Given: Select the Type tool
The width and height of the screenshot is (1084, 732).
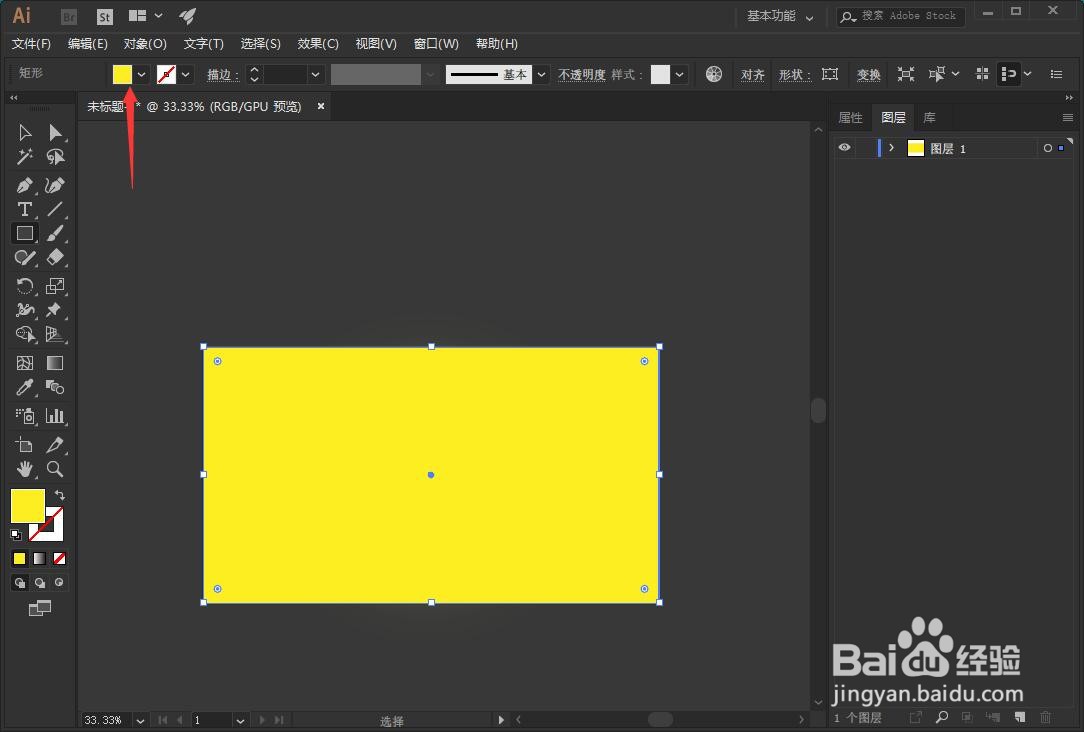Looking at the screenshot, I should click(24, 209).
